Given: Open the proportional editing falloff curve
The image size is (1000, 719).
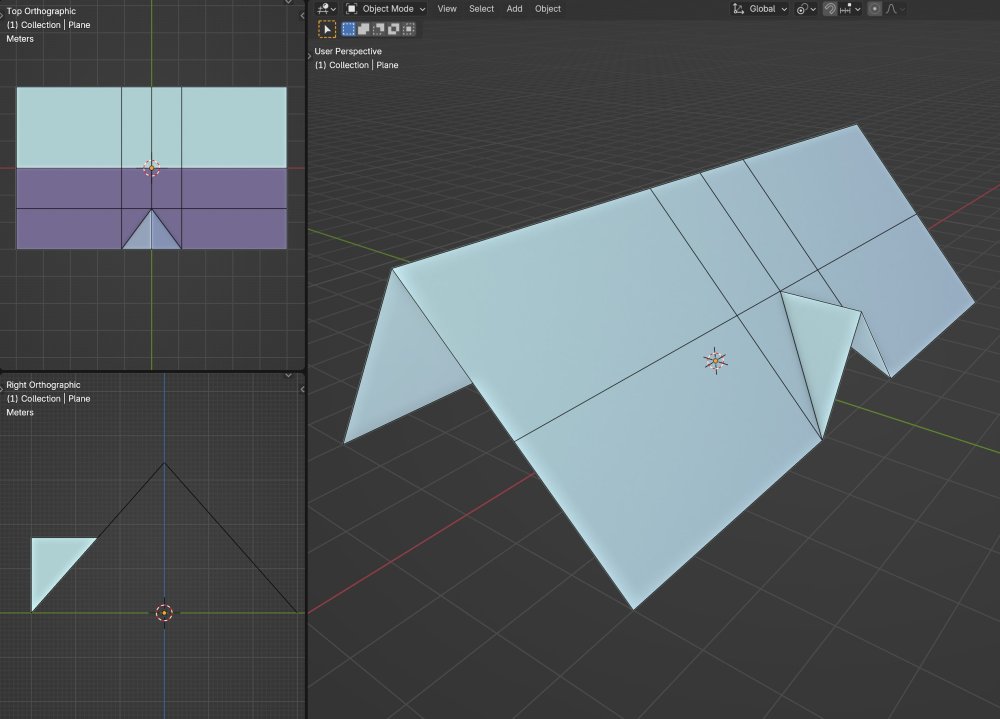Looking at the screenshot, I should pos(895,9).
